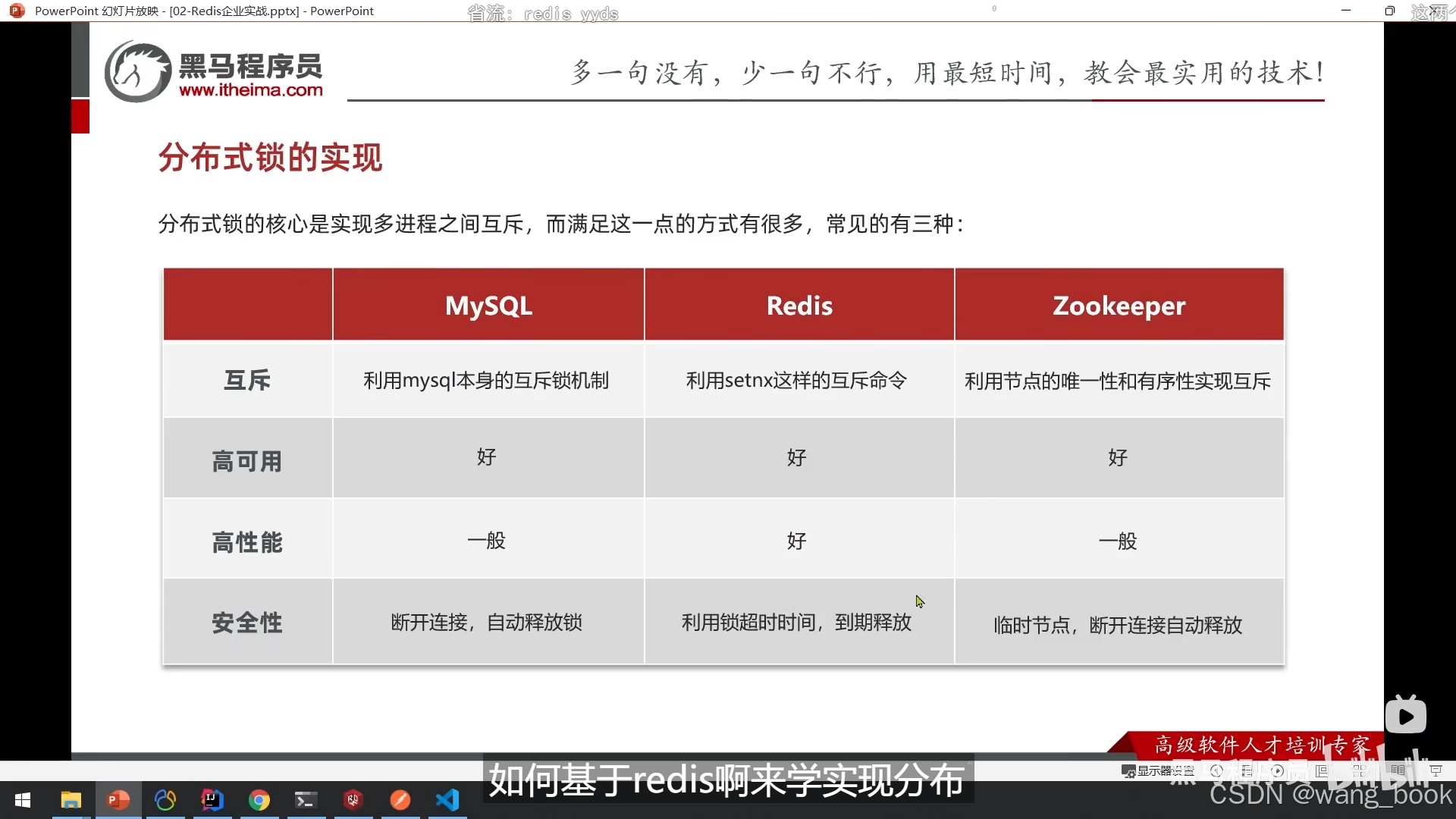This screenshot has width=1456, height=819.
Task: Switch to slide sorter view icon
Action: (1359, 770)
